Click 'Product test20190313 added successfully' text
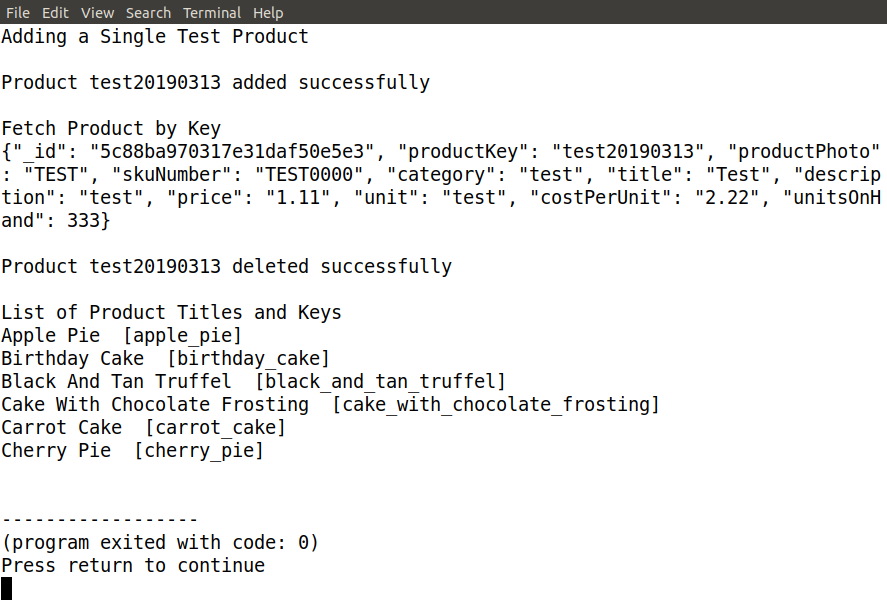The height and width of the screenshot is (601, 887). pyautogui.click(x=215, y=83)
